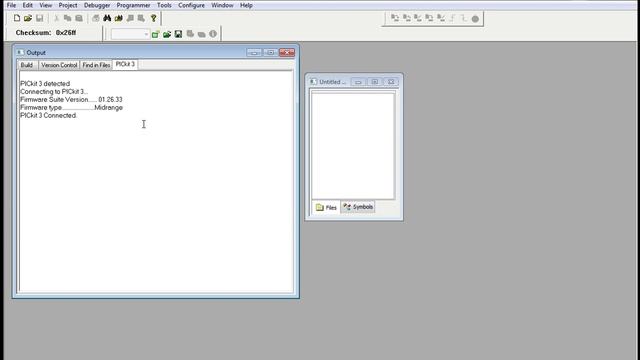Click the fifth PICkit 3 programmer toolbar icon
The image size is (640, 360).
click(441, 18)
